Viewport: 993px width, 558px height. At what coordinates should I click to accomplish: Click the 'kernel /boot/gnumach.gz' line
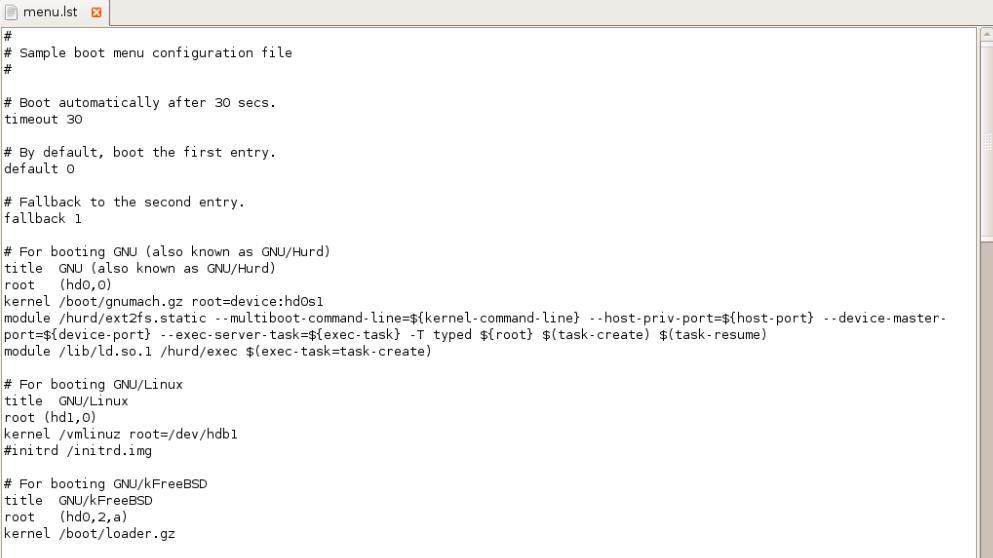click(164, 301)
